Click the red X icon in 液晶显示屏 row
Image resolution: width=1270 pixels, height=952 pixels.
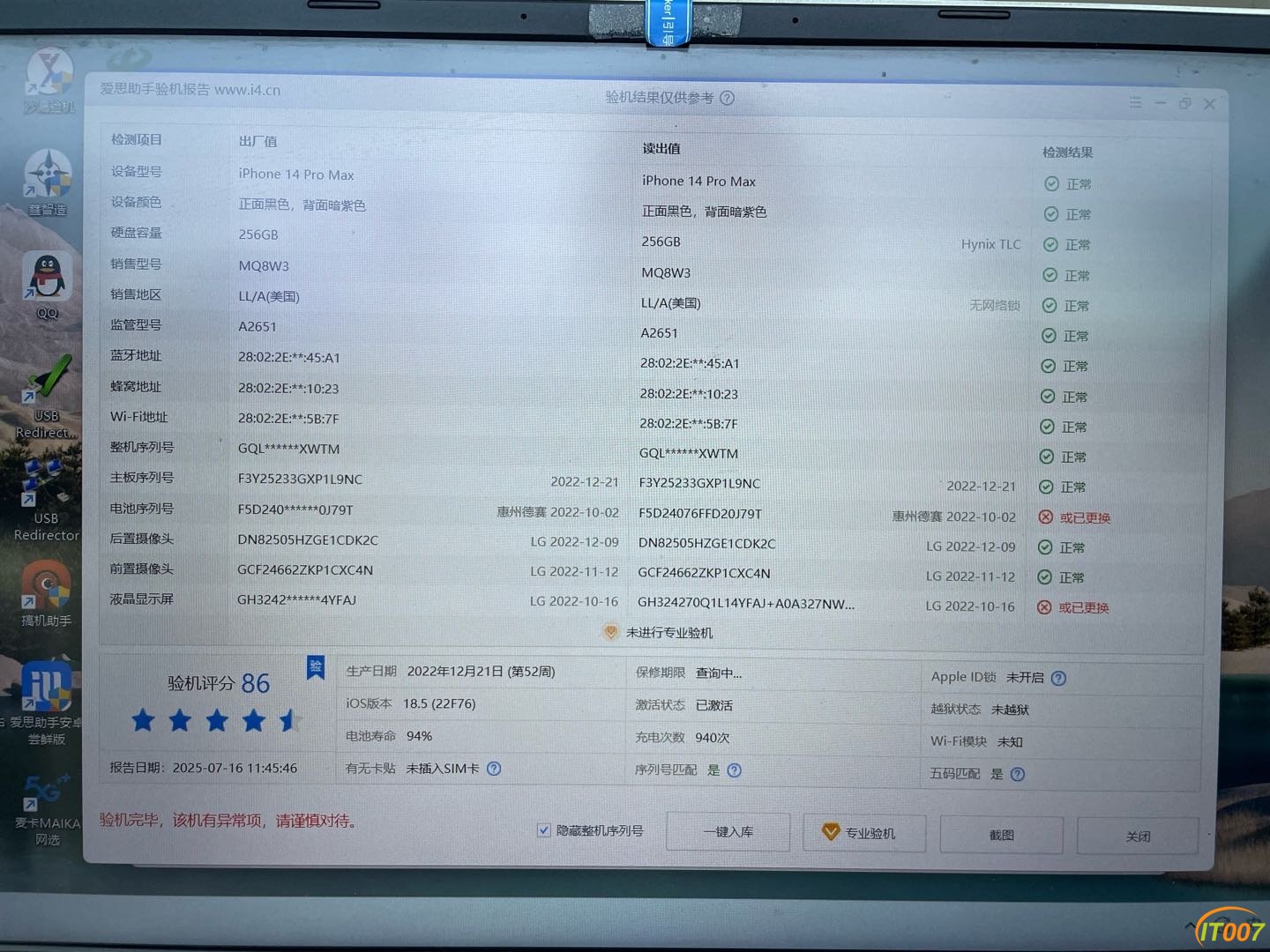tap(1044, 607)
